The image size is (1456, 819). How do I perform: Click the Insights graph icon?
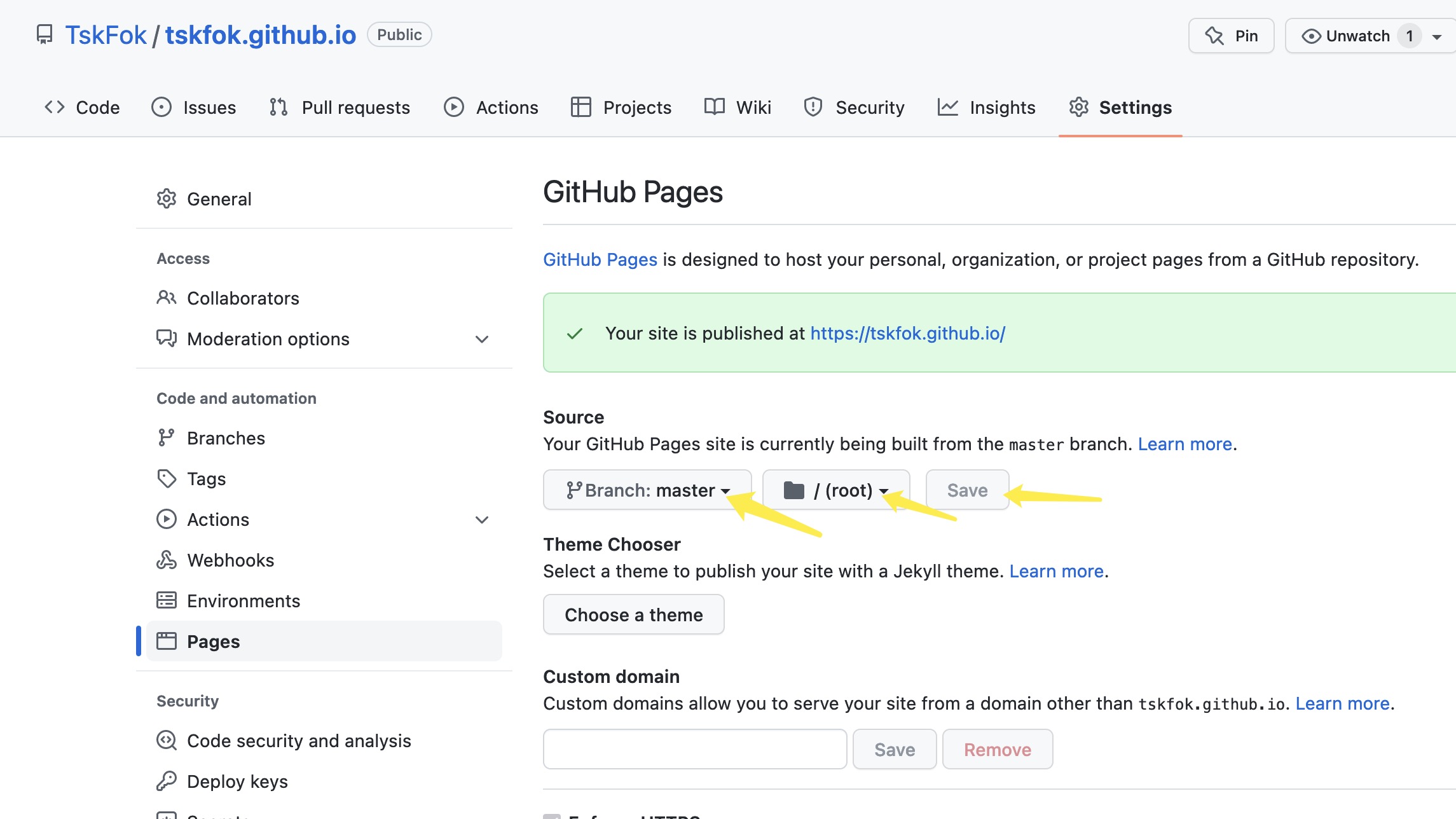click(x=947, y=107)
